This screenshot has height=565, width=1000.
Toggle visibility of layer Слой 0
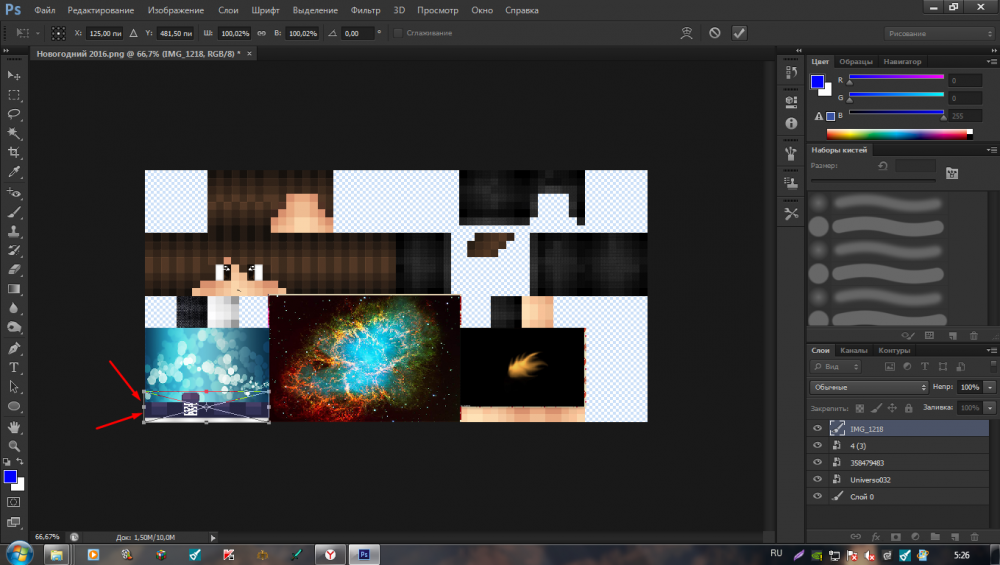point(817,496)
